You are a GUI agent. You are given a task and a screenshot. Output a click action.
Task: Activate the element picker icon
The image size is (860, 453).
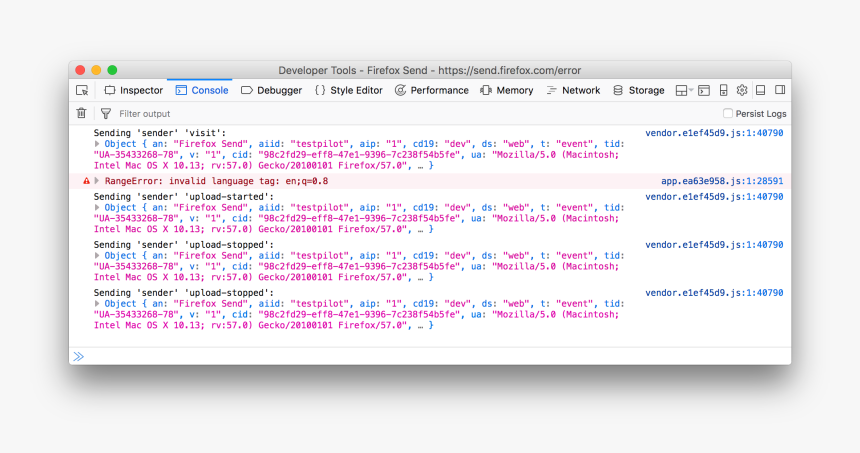82,90
